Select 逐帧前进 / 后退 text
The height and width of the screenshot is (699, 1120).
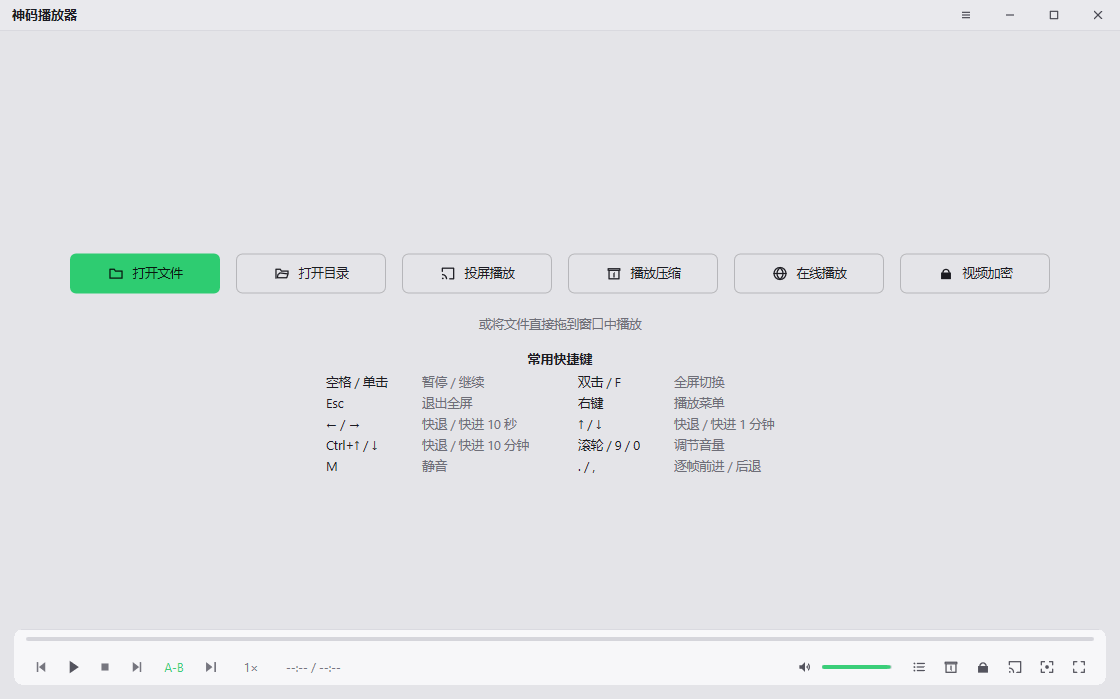click(717, 466)
